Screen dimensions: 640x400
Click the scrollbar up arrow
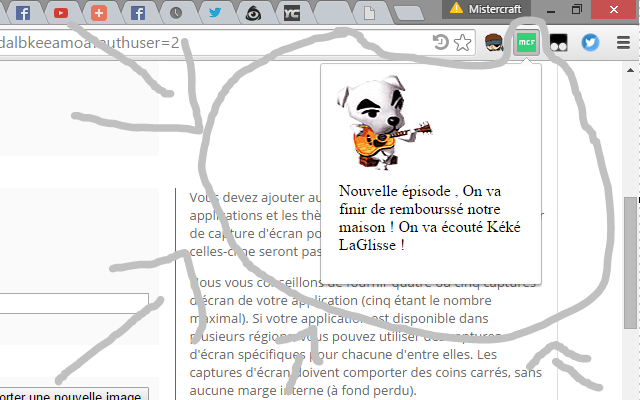pos(630,70)
